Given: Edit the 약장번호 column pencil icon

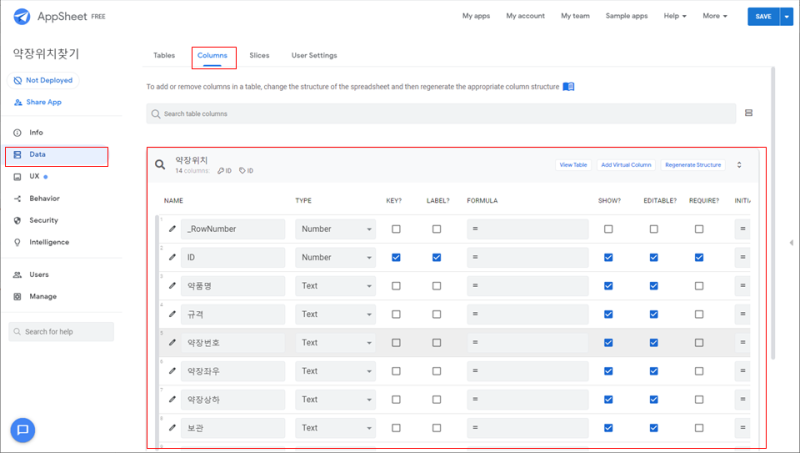Looking at the screenshot, I should coord(172,342).
